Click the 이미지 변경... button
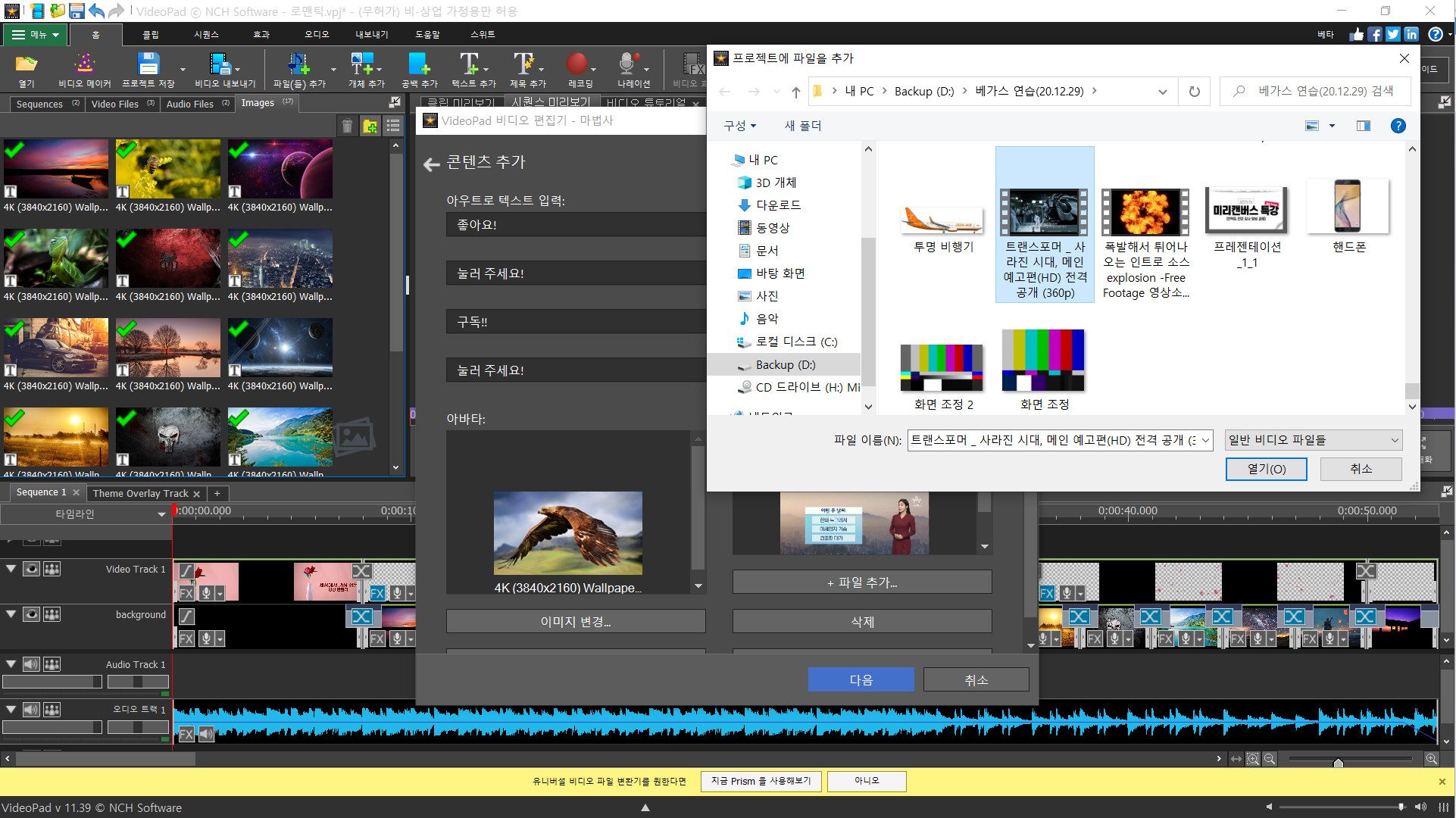1456x818 pixels. coord(575,621)
